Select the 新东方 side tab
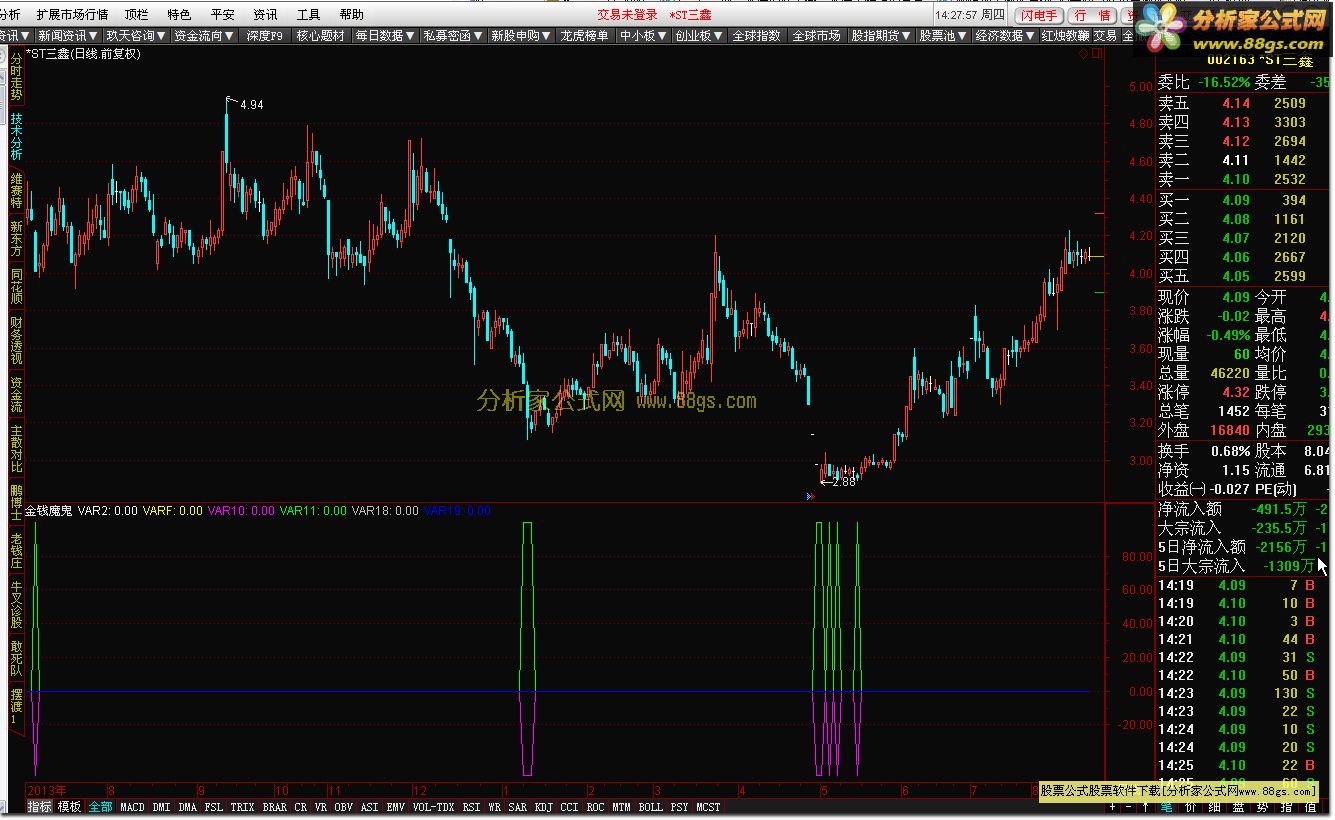Image resolution: width=1335 pixels, height=820 pixels. (x=16, y=239)
